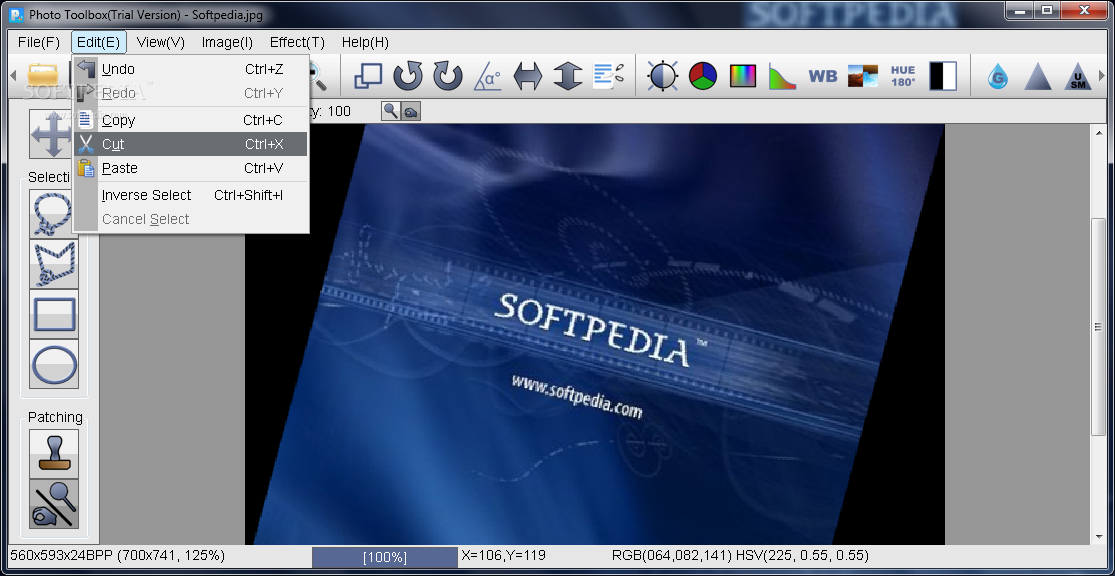Click the text lines with scissors icon
This screenshot has width=1115, height=576.
tap(608, 76)
